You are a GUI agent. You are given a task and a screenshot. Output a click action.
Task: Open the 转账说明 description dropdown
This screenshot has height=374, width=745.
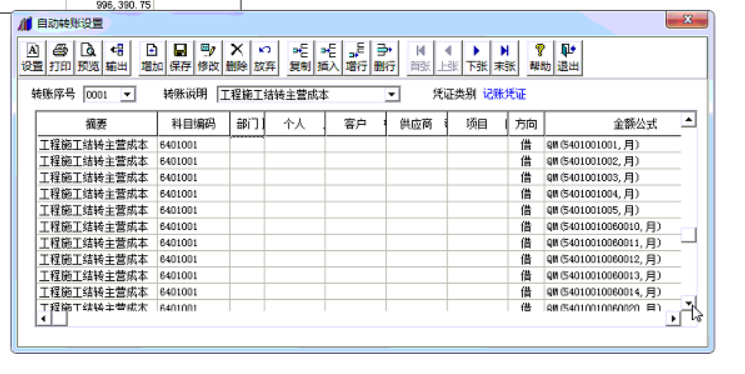392,95
